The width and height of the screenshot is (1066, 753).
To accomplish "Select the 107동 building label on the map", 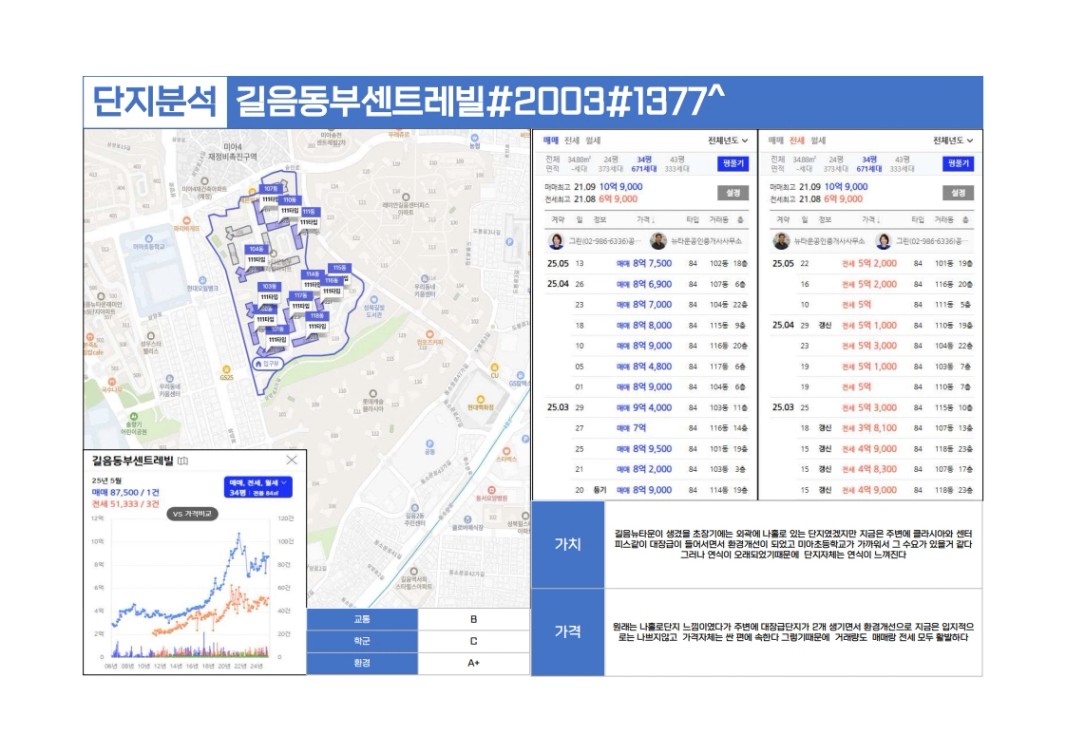I will (270, 188).
